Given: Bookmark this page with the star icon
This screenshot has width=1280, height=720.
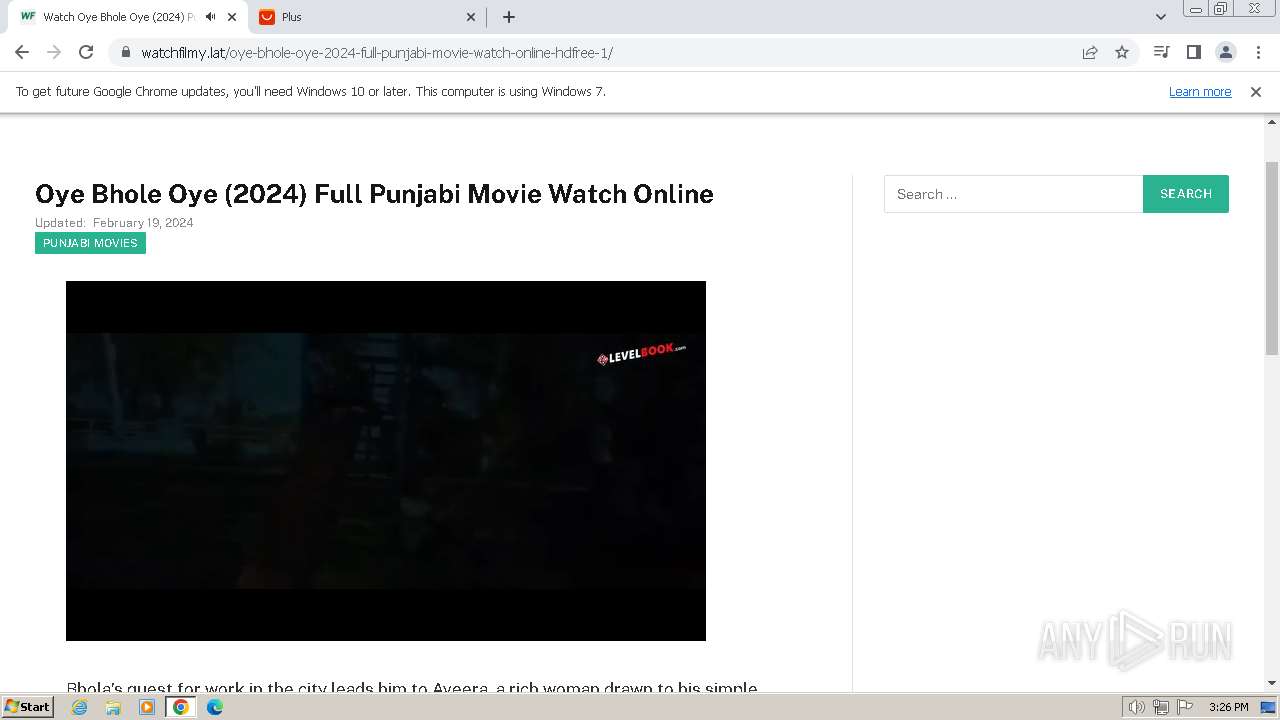Looking at the screenshot, I should point(1122,53).
